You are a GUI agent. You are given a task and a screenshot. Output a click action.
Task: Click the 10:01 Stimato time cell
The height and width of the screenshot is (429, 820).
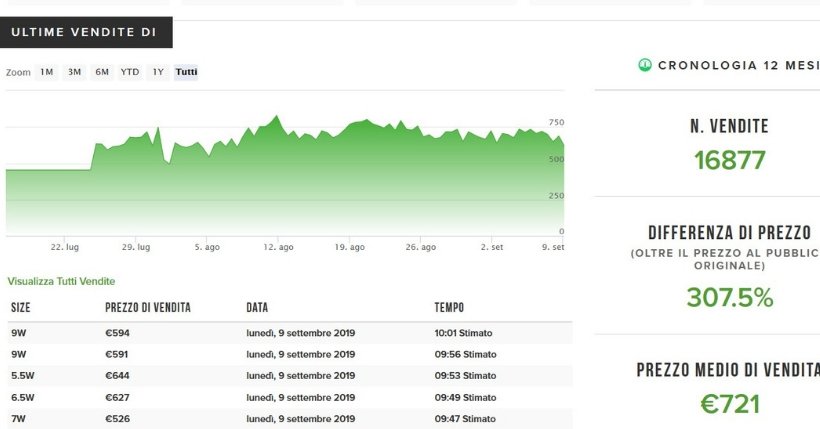click(x=463, y=333)
